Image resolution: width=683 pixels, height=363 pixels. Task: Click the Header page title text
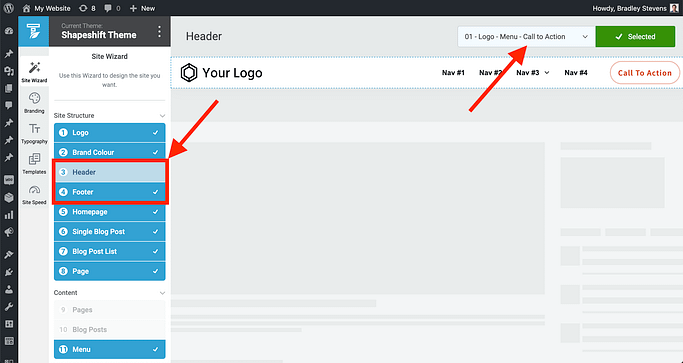click(x=204, y=36)
